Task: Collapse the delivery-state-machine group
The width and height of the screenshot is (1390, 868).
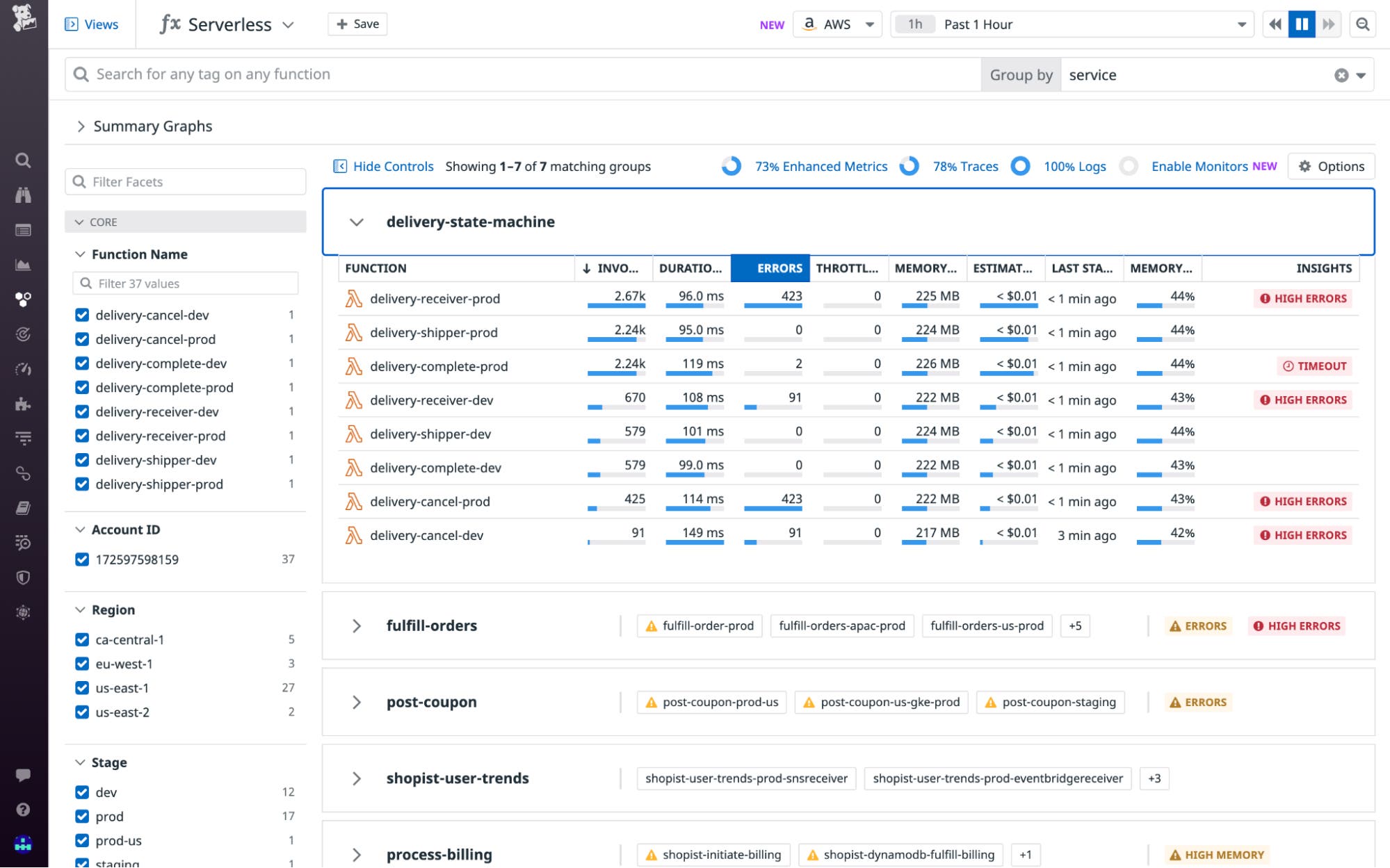Action: pyautogui.click(x=357, y=222)
